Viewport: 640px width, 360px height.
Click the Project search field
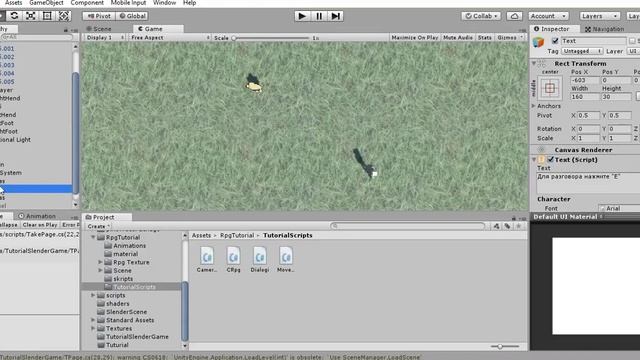(x=408, y=226)
